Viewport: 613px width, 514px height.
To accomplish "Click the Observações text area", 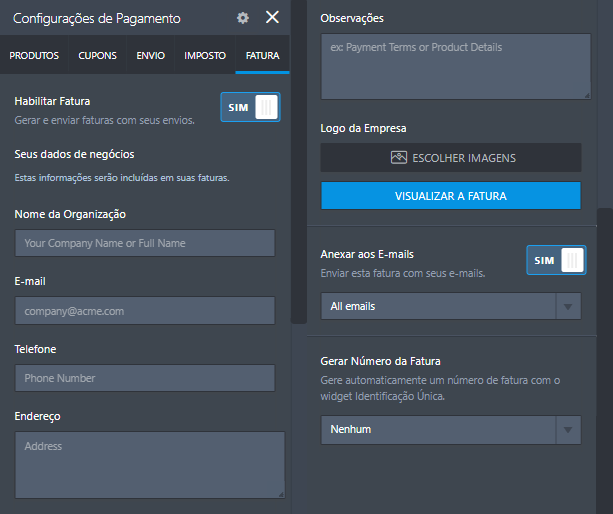I will pos(456,67).
